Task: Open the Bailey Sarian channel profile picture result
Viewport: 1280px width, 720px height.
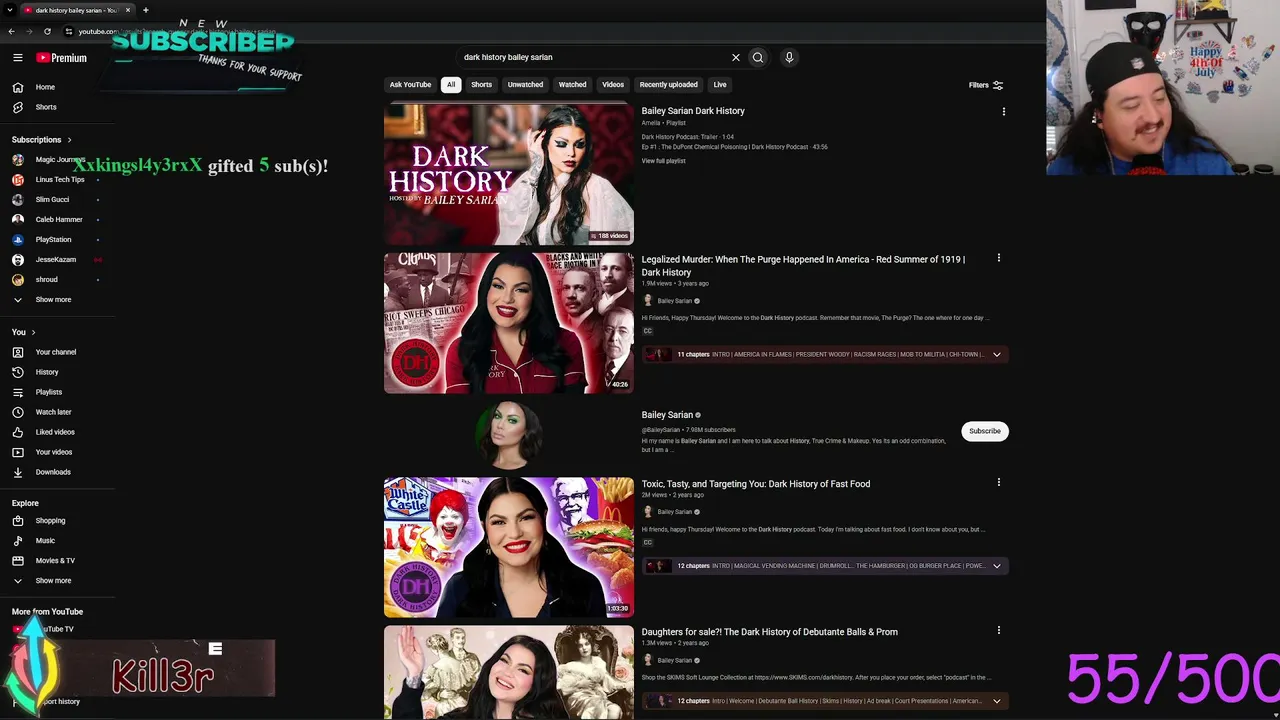Action: click(x=509, y=435)
